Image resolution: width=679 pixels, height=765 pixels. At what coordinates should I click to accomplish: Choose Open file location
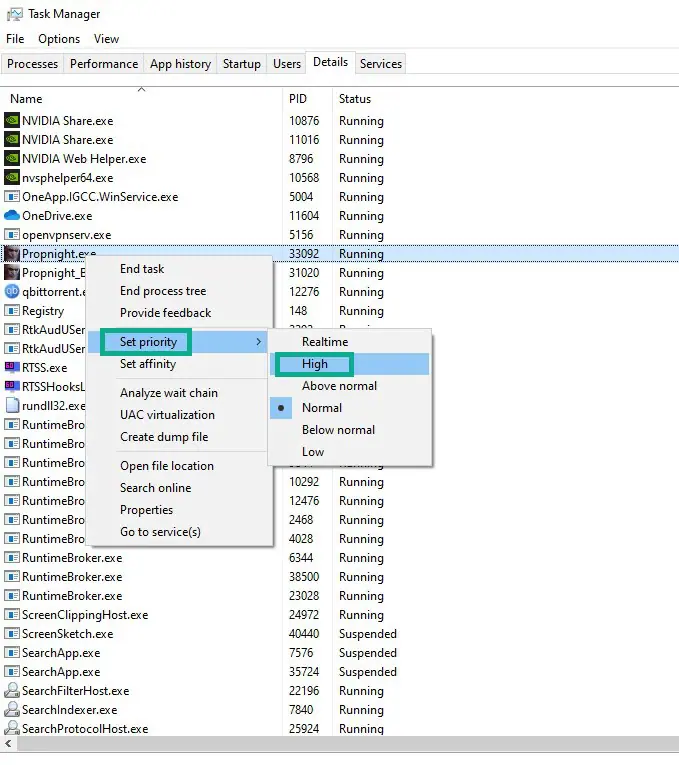(179, 466)
